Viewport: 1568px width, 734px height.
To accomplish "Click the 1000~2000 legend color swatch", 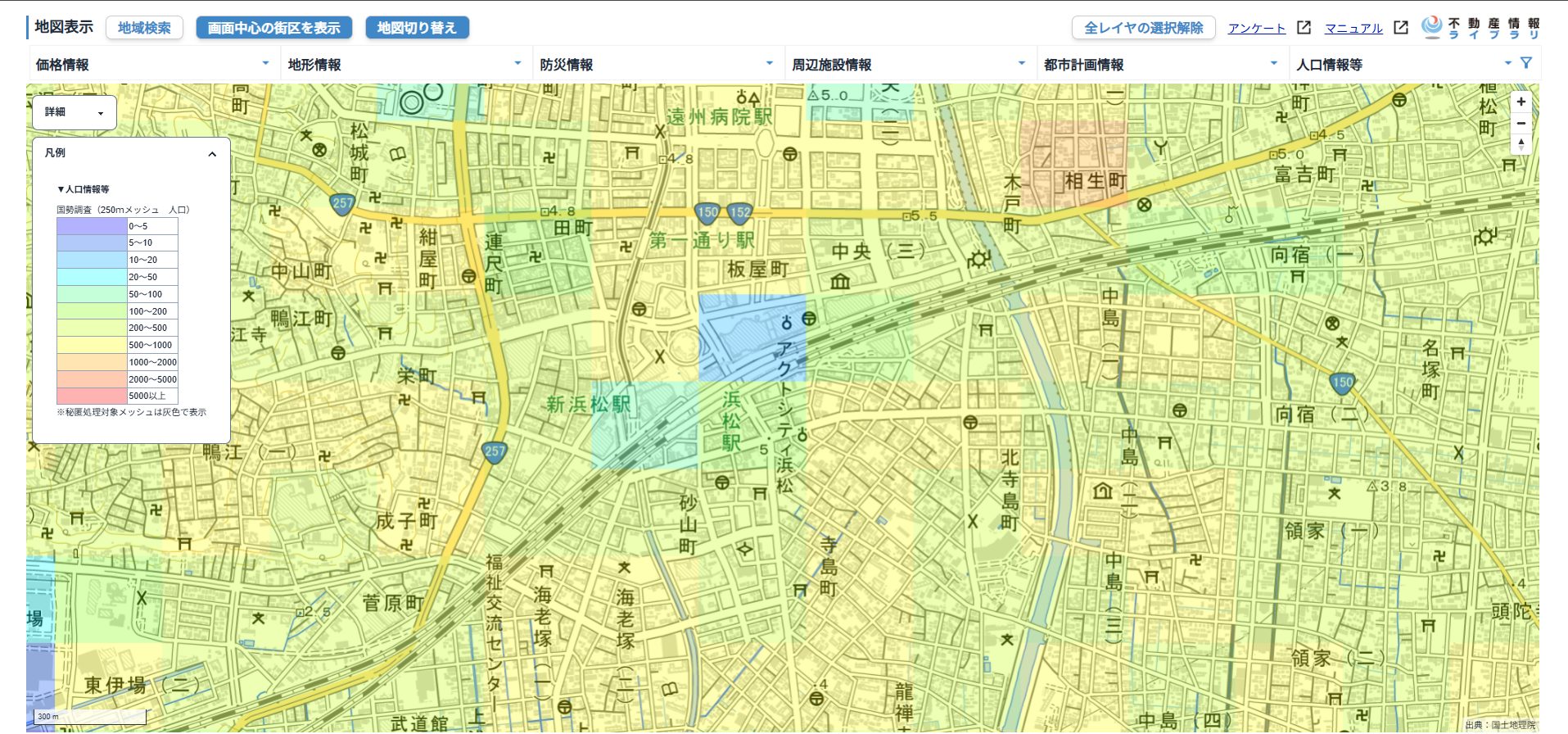I will [x=92, y=362].
